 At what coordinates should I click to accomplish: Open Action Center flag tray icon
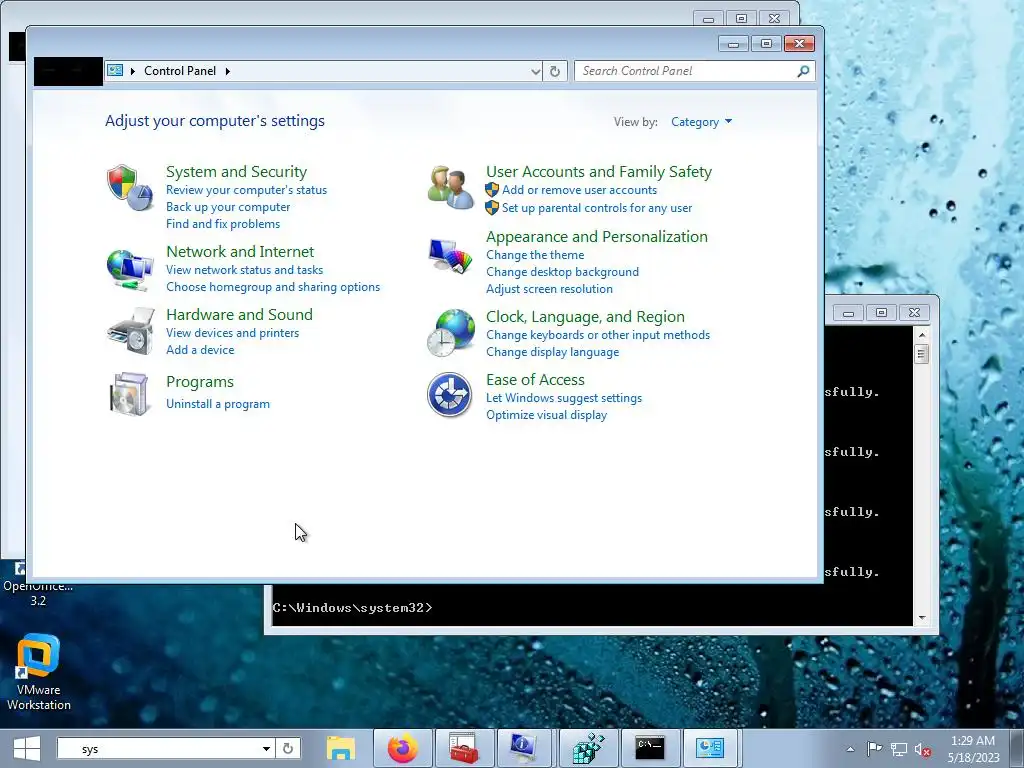(x=874, y=748)
